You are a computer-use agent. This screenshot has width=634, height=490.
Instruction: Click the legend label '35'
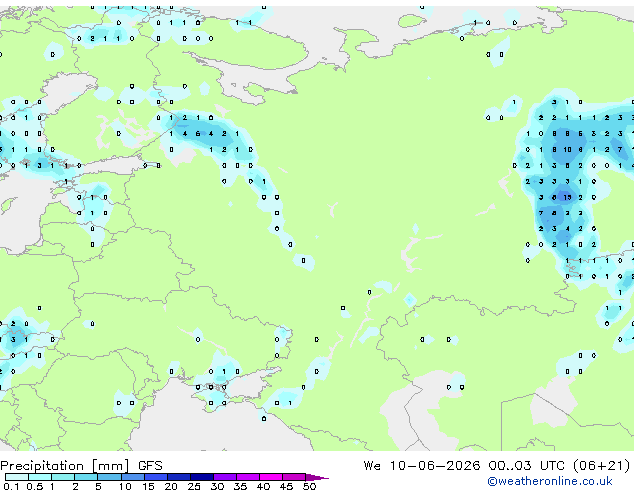[240, 486]
